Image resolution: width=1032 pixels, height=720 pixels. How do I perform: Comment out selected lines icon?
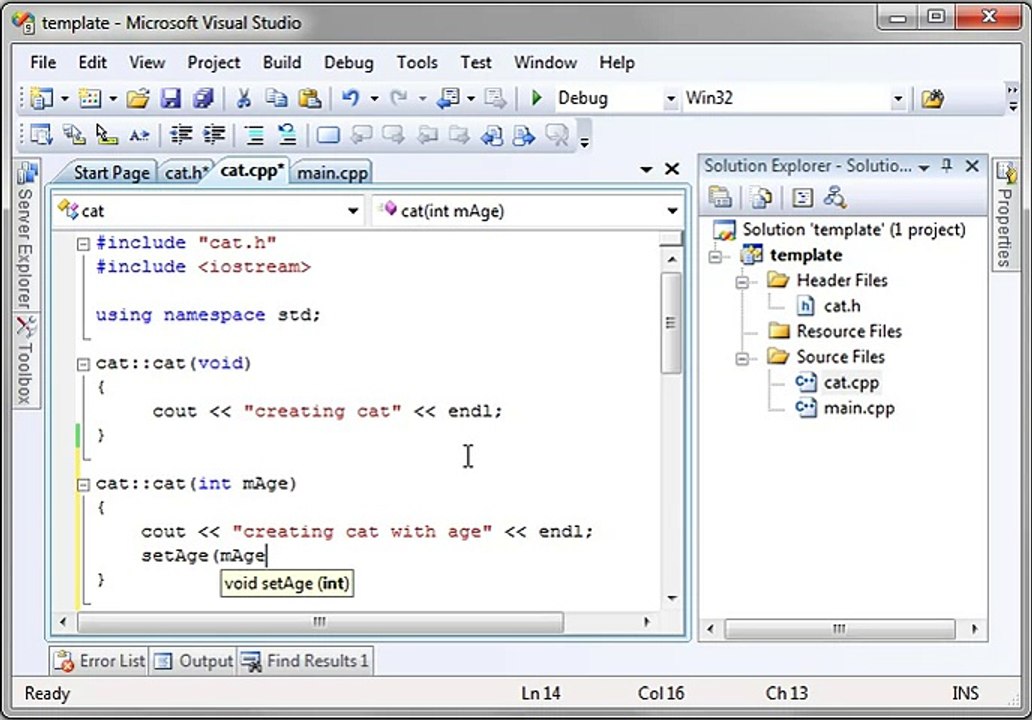pos(254,136)
